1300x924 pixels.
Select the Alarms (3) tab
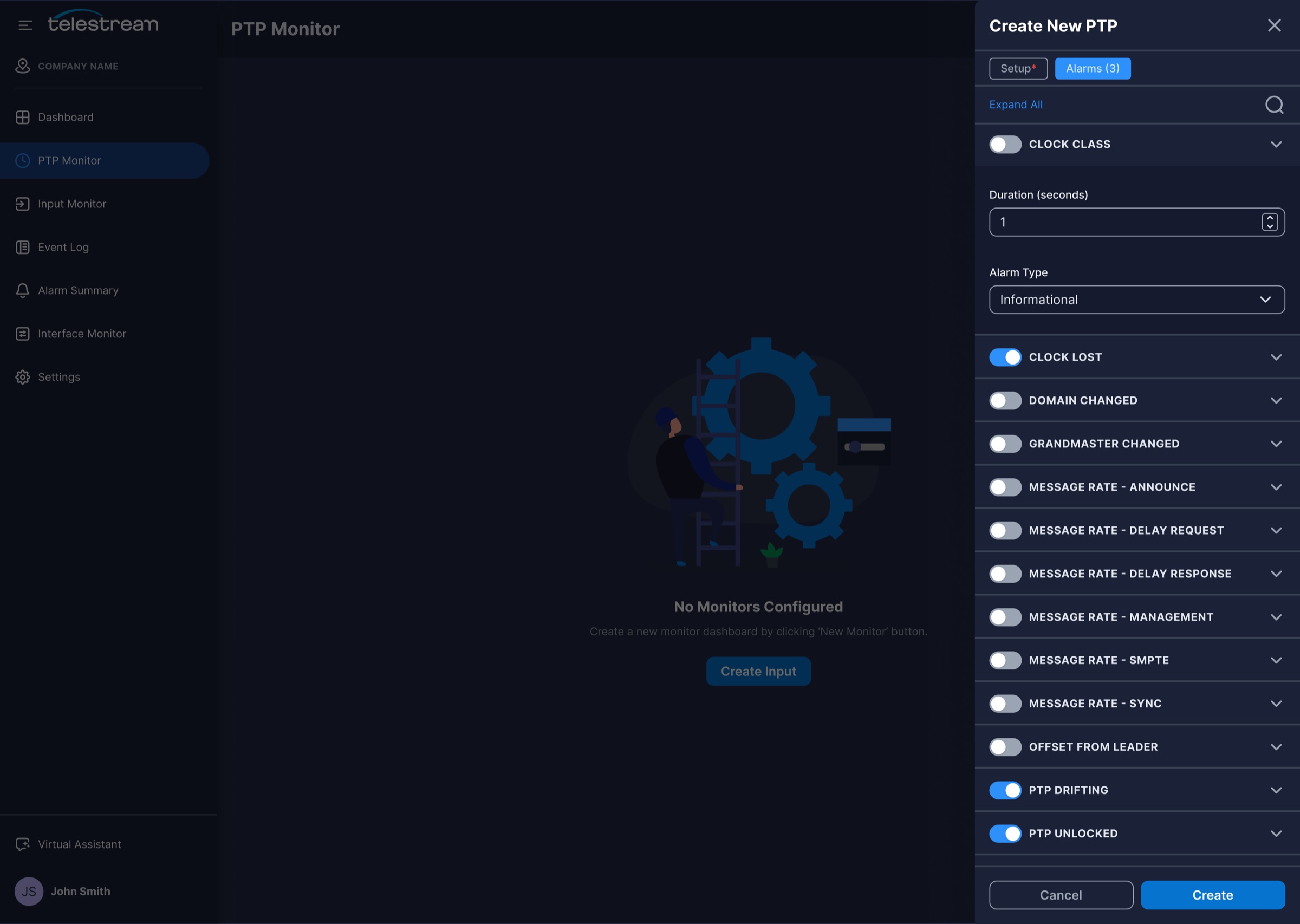[x=1093, y=68]
